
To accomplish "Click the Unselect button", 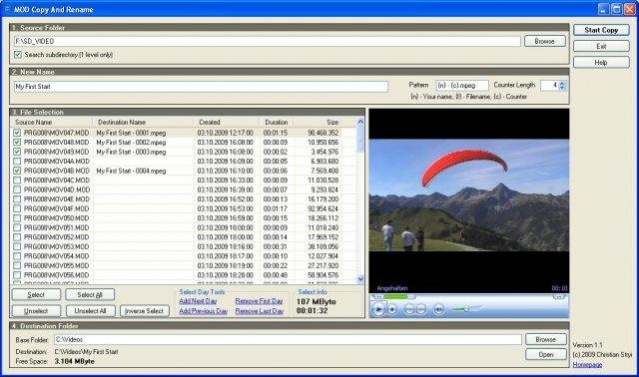I will point(36,311).
